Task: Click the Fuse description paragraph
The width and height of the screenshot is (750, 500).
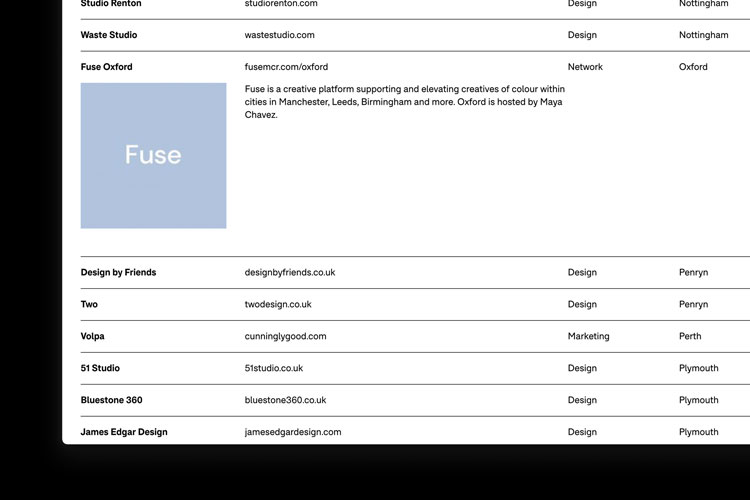Action: coord(405,102)
